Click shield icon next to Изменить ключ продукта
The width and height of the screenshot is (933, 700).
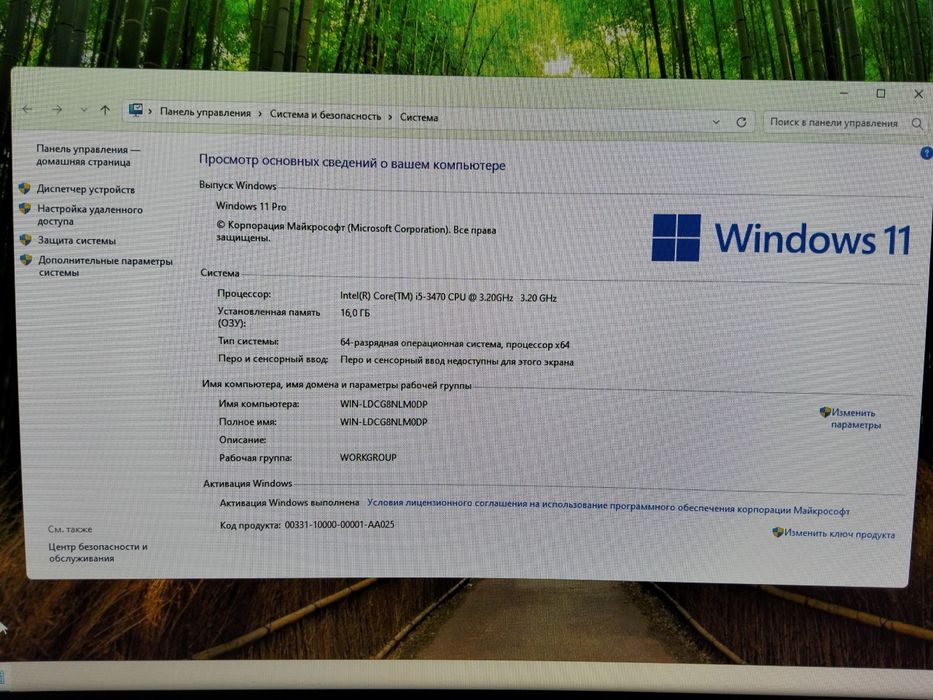[x=778, y=532]
